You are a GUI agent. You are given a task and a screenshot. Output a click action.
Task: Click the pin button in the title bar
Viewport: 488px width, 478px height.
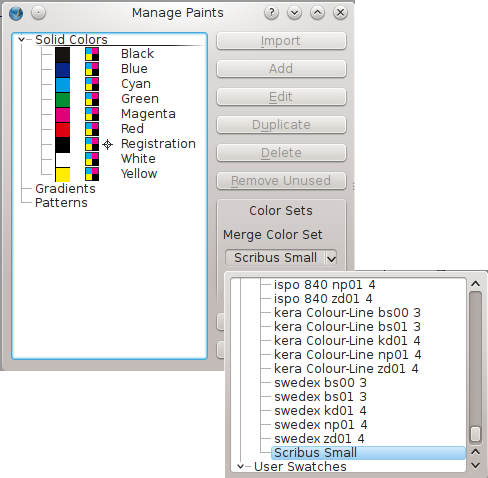click(38, 13)
